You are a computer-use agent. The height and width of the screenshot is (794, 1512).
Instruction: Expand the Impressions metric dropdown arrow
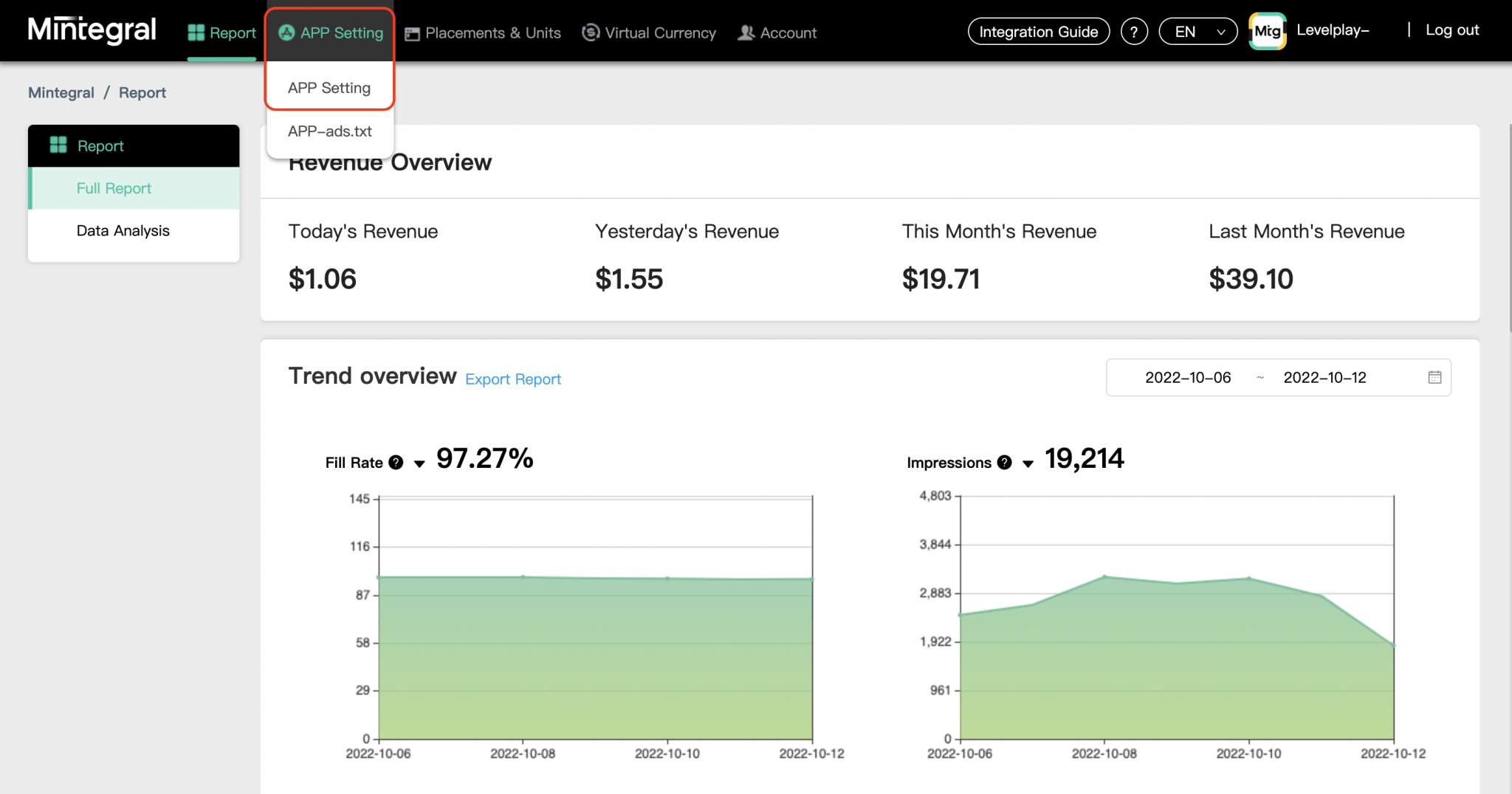pos(1027,464)
